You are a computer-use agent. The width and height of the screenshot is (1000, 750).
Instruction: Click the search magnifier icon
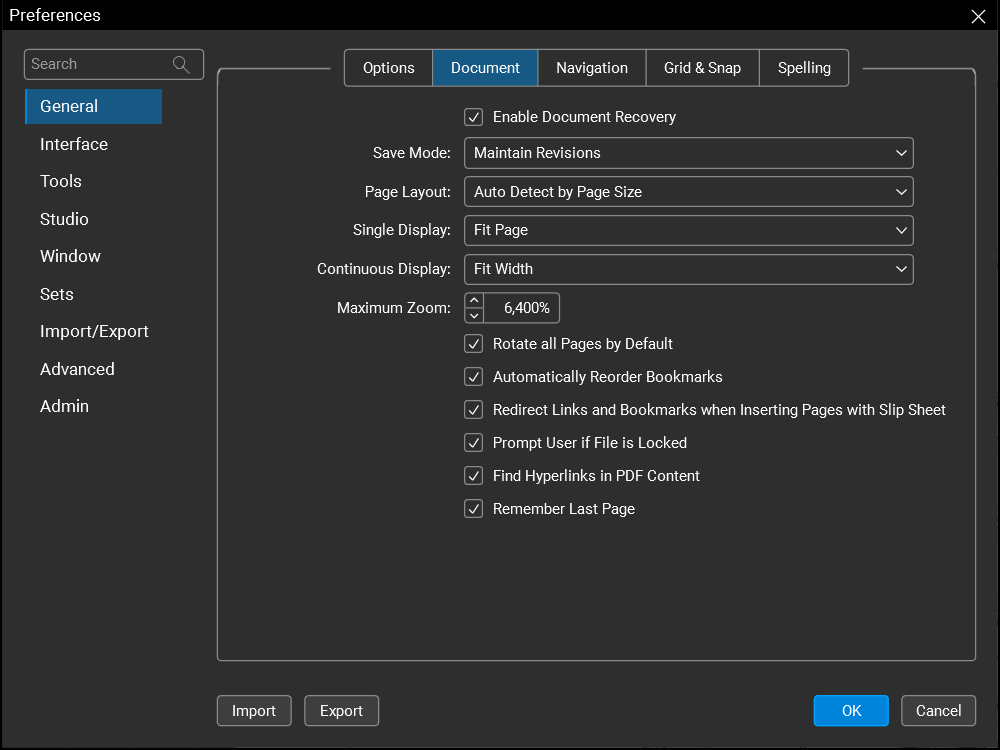coord(181,65)
